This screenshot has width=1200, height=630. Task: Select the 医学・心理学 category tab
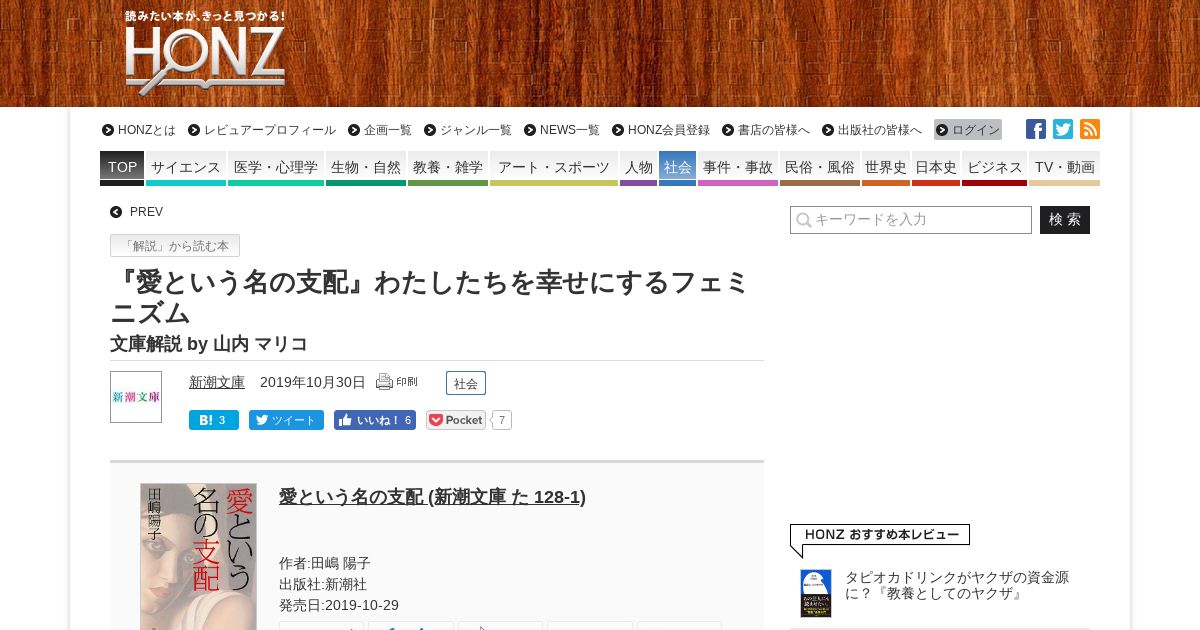click(x=276, y=168)
